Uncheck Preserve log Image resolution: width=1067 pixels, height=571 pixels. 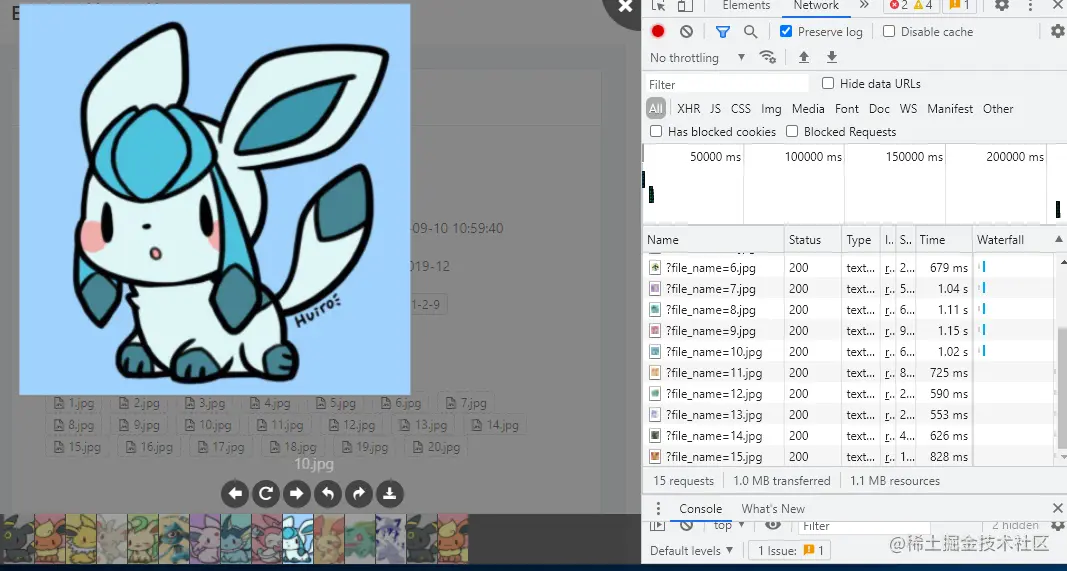[x=786, y=31]
